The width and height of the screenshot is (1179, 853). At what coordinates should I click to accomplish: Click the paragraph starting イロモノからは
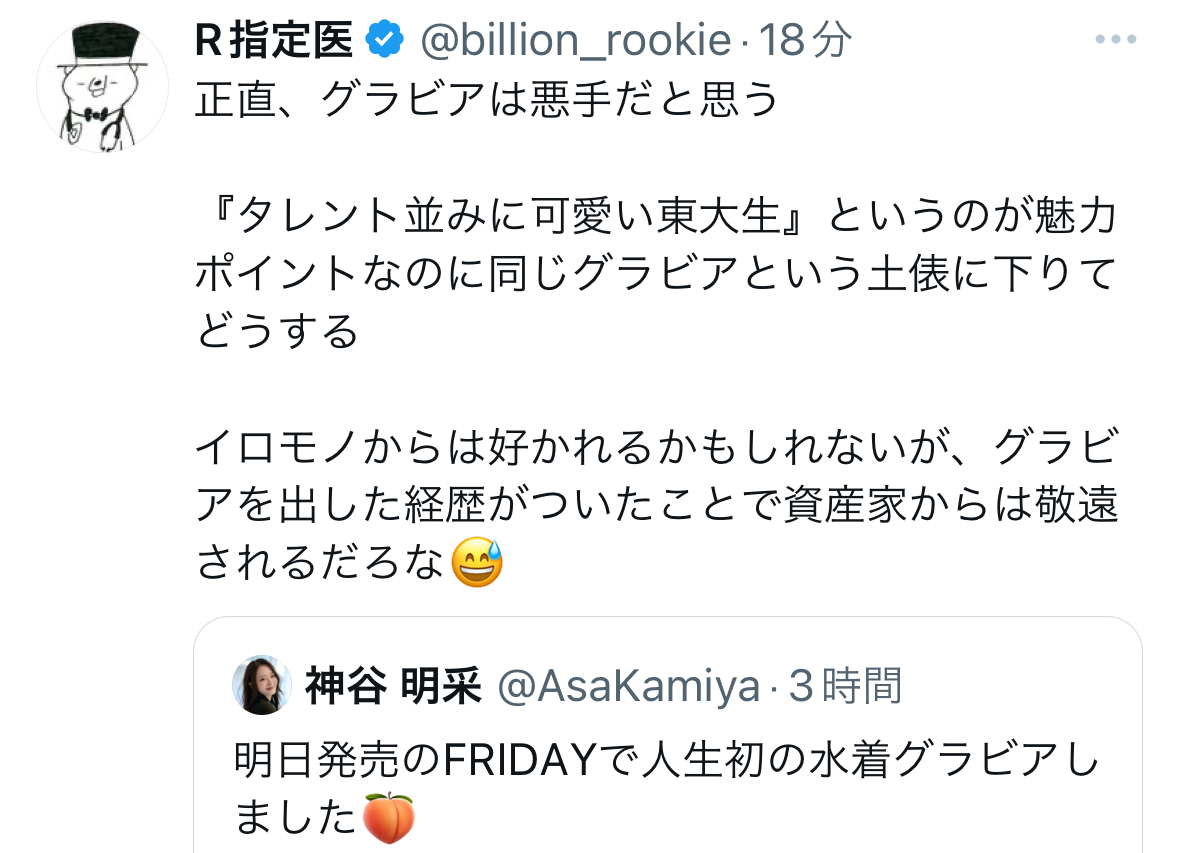coord(657,505)
